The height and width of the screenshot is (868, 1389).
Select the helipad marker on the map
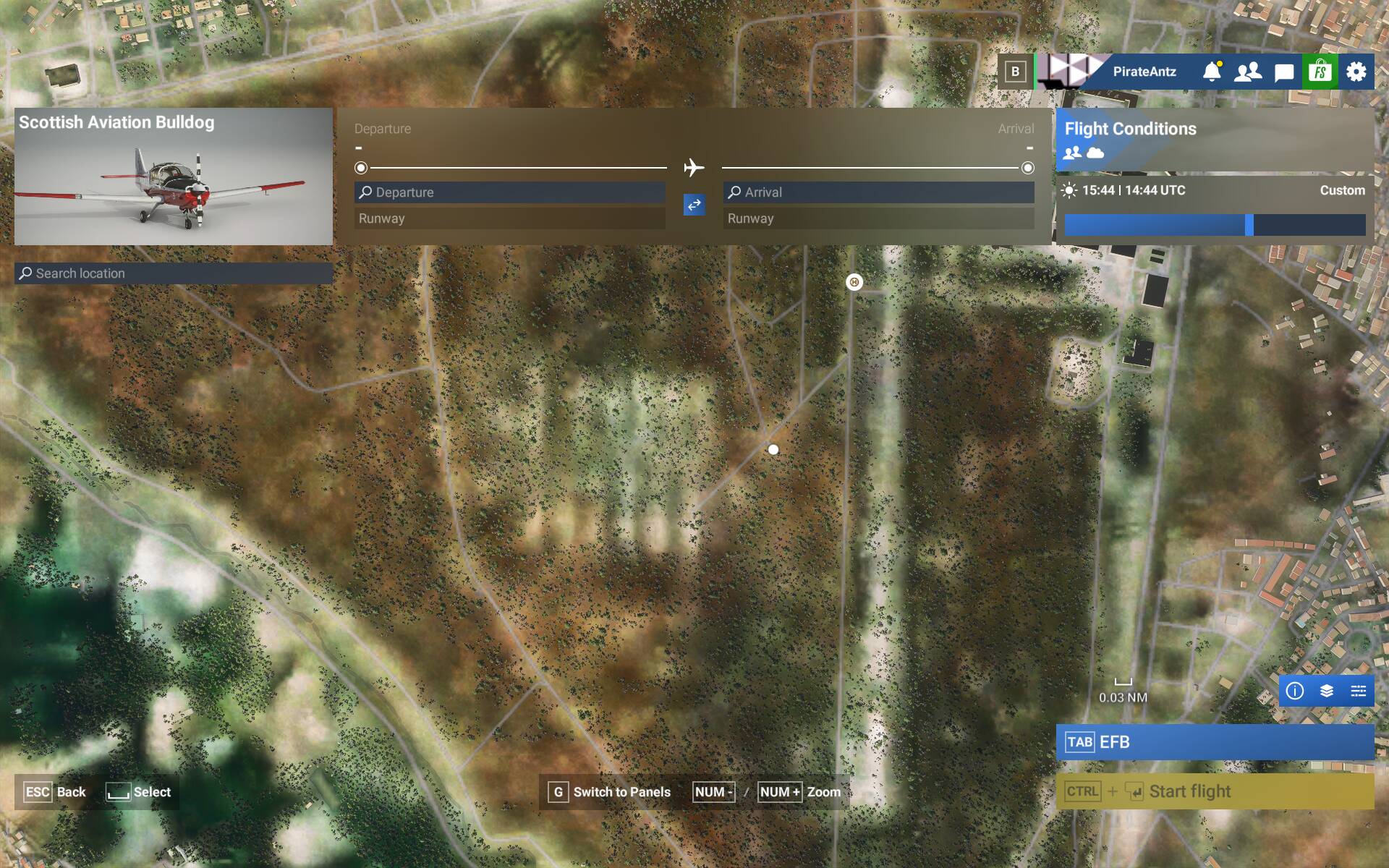click(x=854, y=282)
